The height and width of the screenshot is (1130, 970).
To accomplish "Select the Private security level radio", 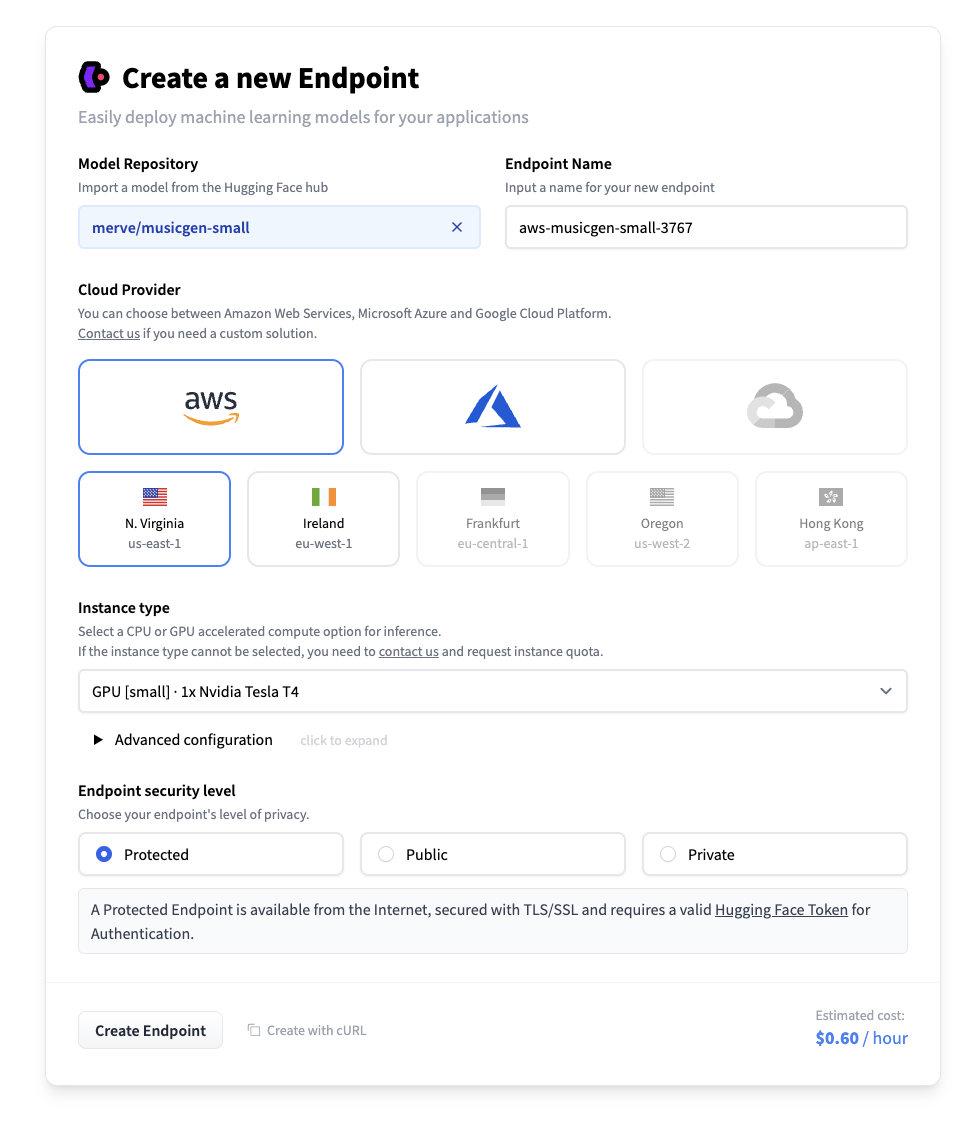I will (x=668, y=854).
